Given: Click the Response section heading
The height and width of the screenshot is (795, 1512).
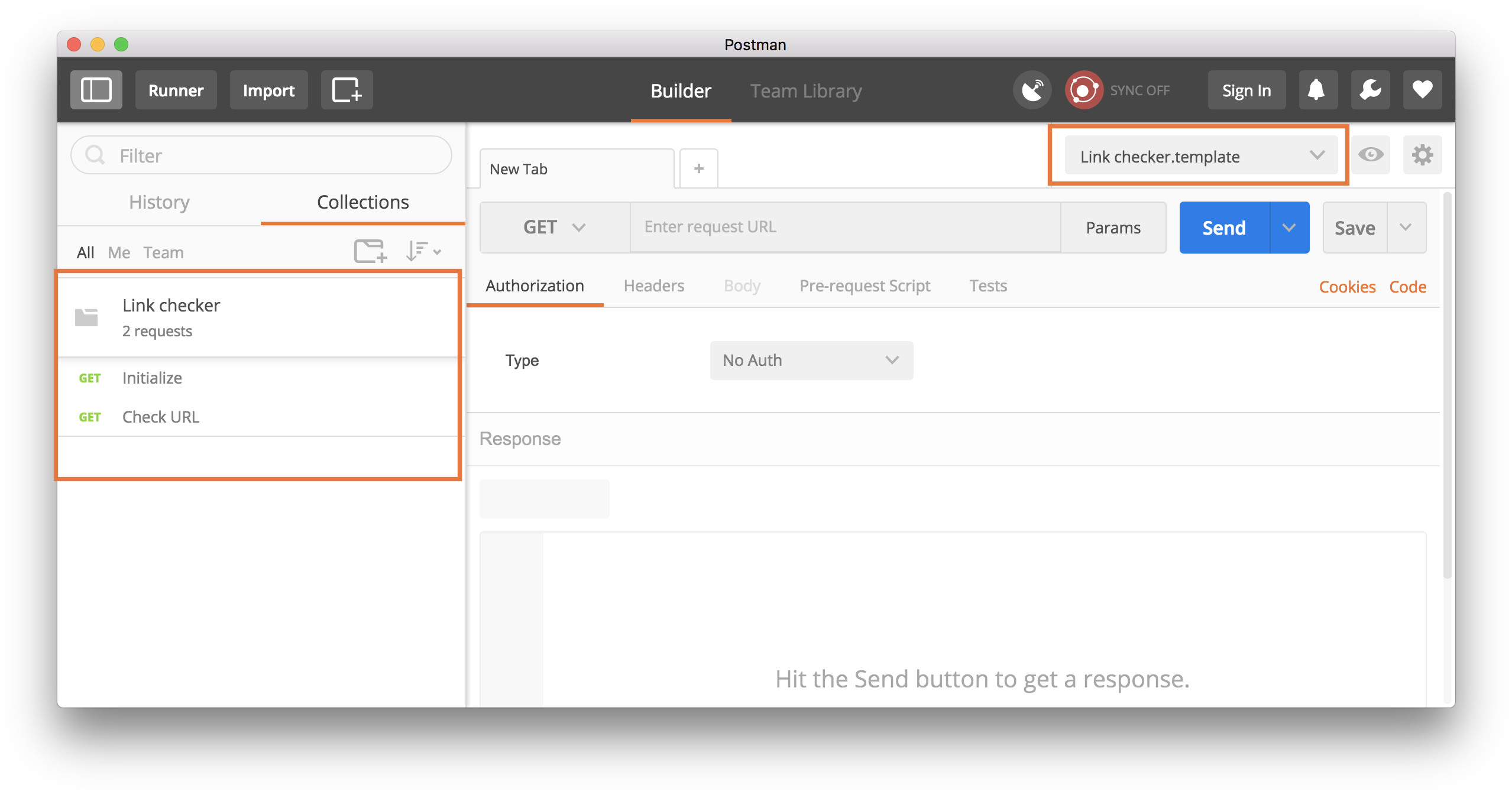Looking at the screenshot, I should tap(520, 439).
